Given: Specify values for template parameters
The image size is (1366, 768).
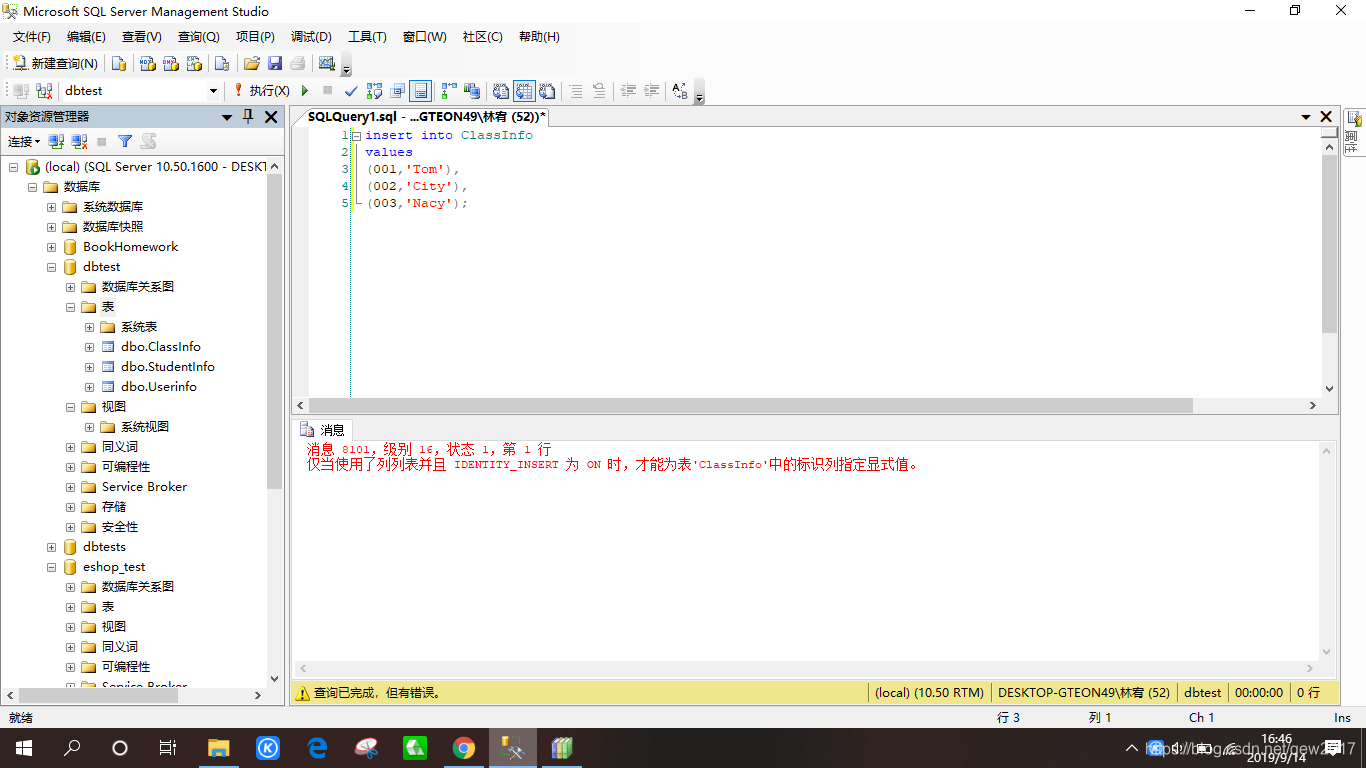Looking at the screenshot, I should point(680,91).
